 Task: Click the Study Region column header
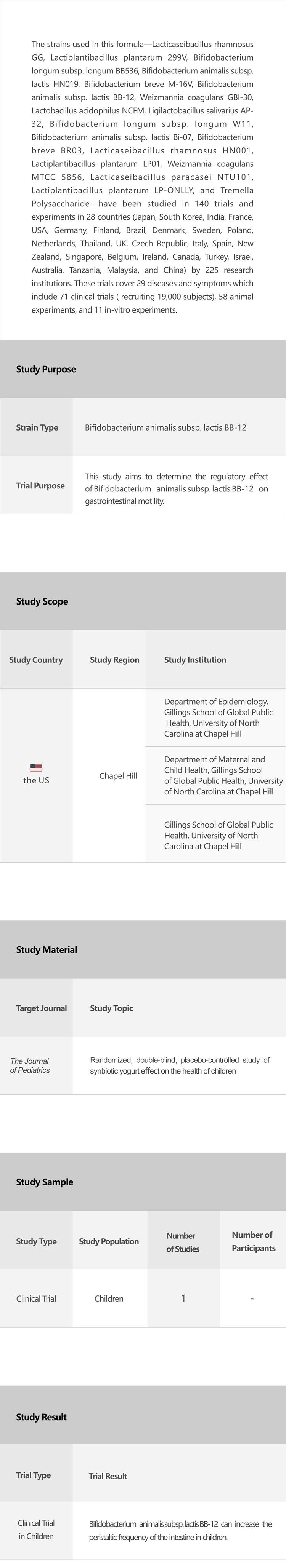click(x=115, y=660)
